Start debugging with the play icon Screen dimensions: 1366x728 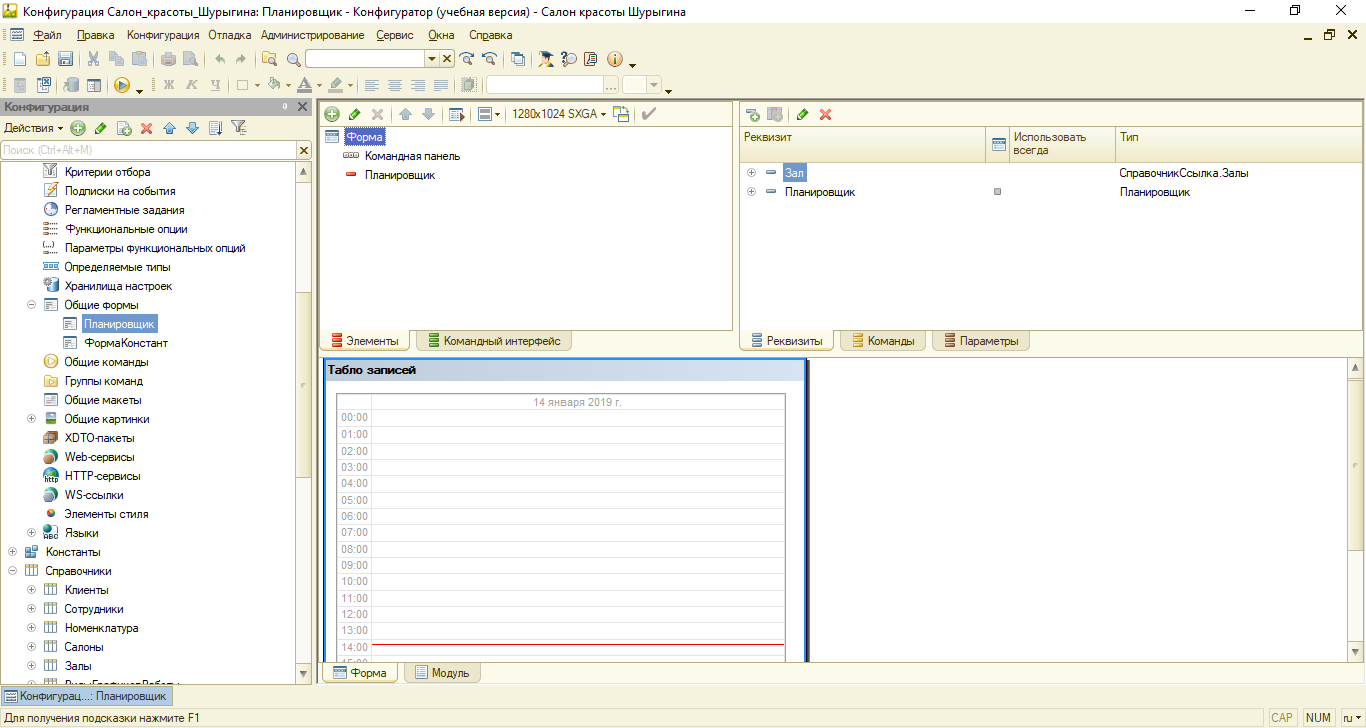pyautogui.click(x=122, y=85)
